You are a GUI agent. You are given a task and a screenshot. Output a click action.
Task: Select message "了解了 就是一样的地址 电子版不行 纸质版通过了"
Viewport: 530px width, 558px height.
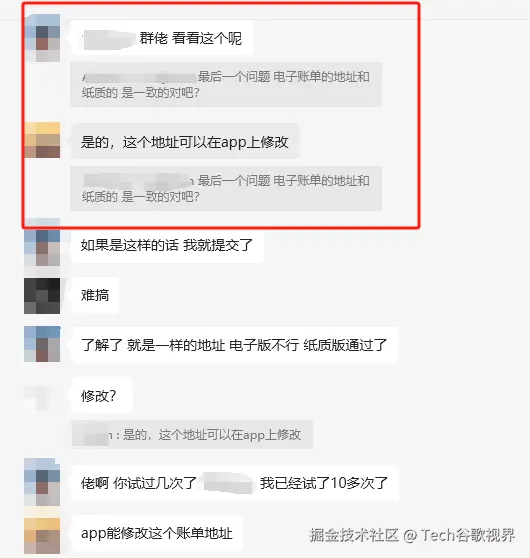click(x=234, y=345)
